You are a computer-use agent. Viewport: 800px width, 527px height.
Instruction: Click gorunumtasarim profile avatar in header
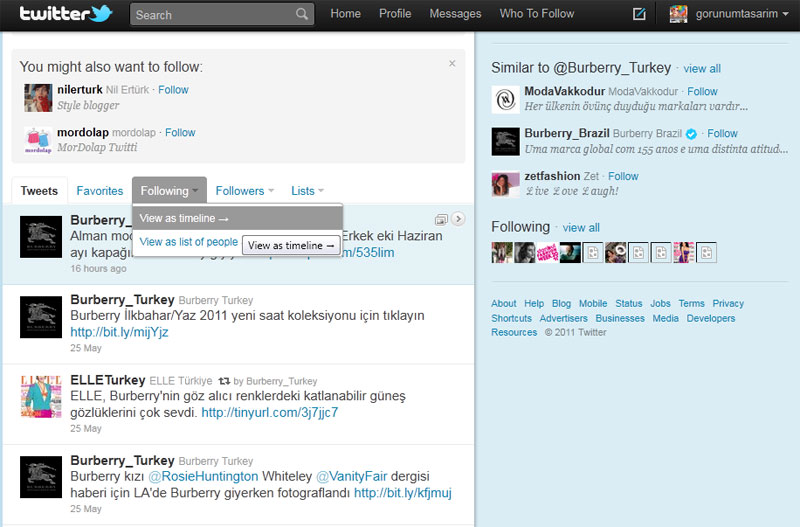click(x=679, y=14)
